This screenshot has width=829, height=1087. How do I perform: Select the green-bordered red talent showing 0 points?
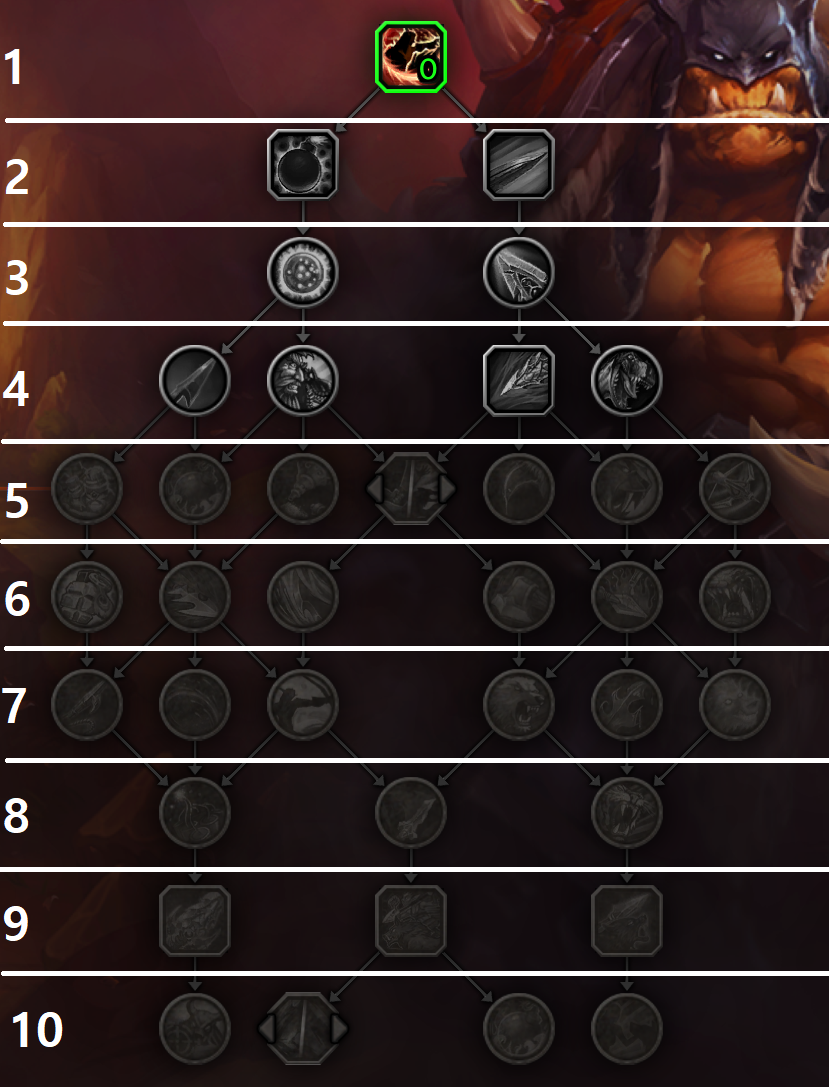(x=411, y=57)
